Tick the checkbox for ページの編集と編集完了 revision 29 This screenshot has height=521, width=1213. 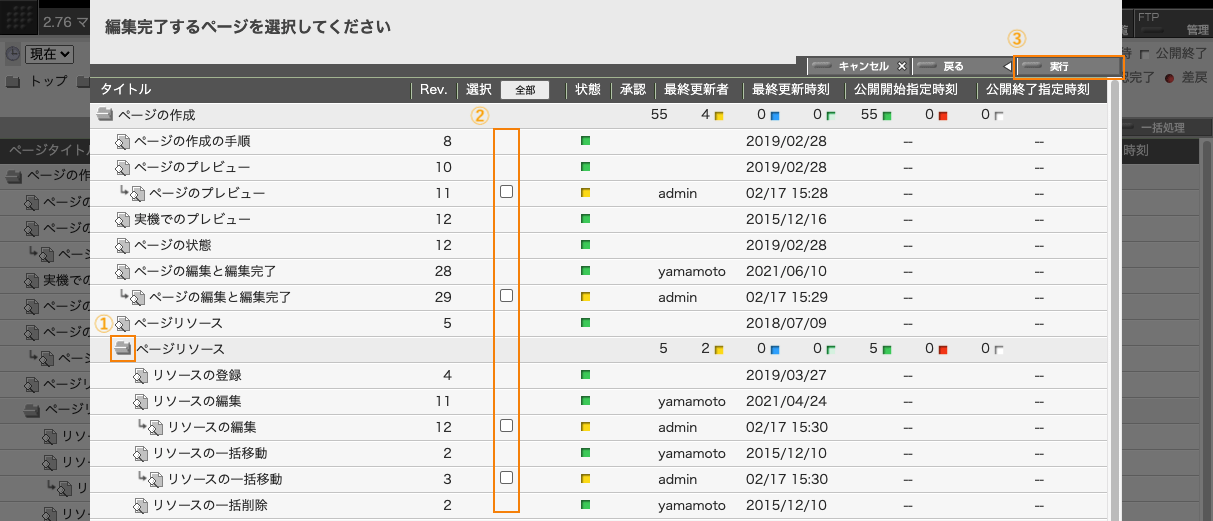point(506,296)
